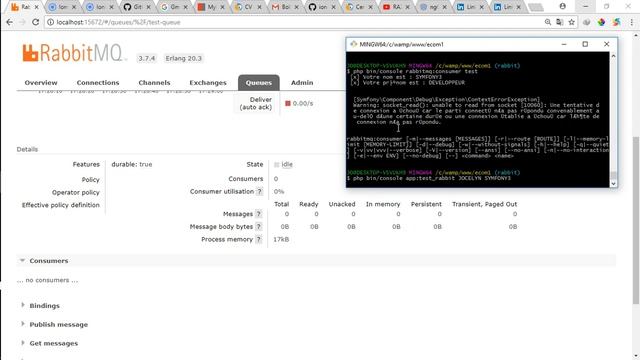Viewport: 640px width, 360px height.
Task: Click the '0.00/s' deliver rate value
Action: point(303,103)
